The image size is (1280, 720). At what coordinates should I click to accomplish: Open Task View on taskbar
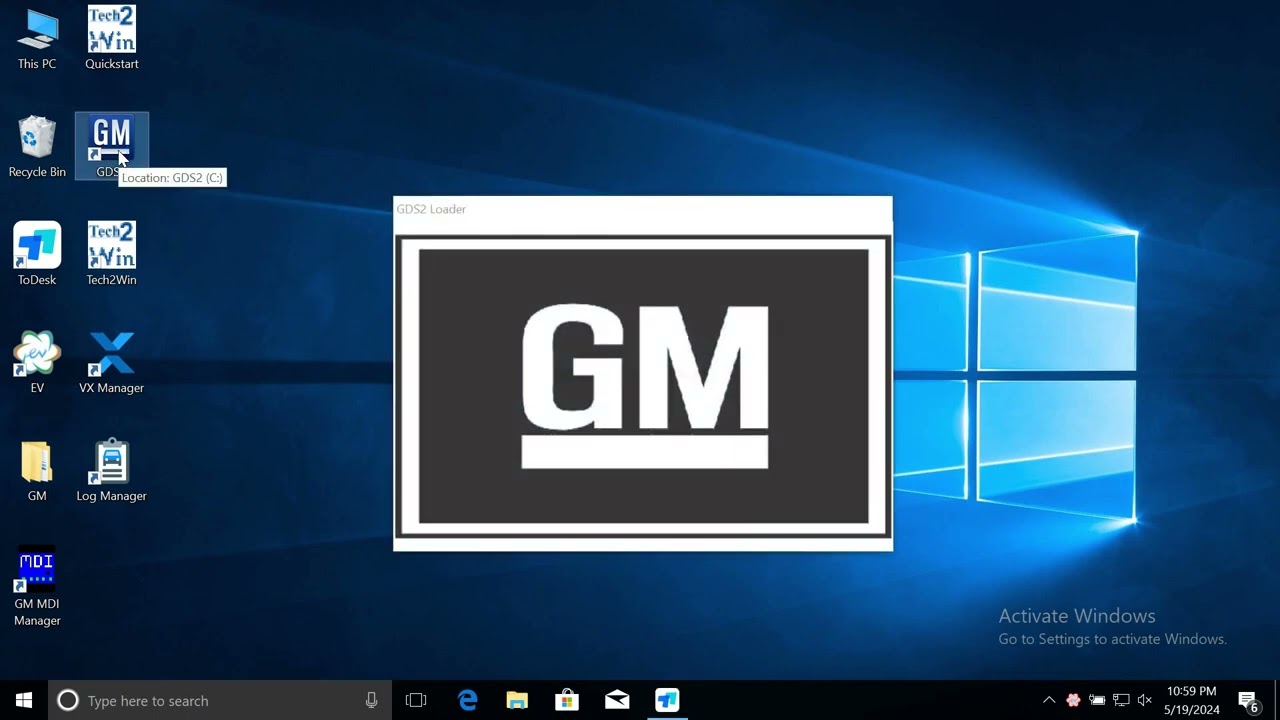[416, 700]
